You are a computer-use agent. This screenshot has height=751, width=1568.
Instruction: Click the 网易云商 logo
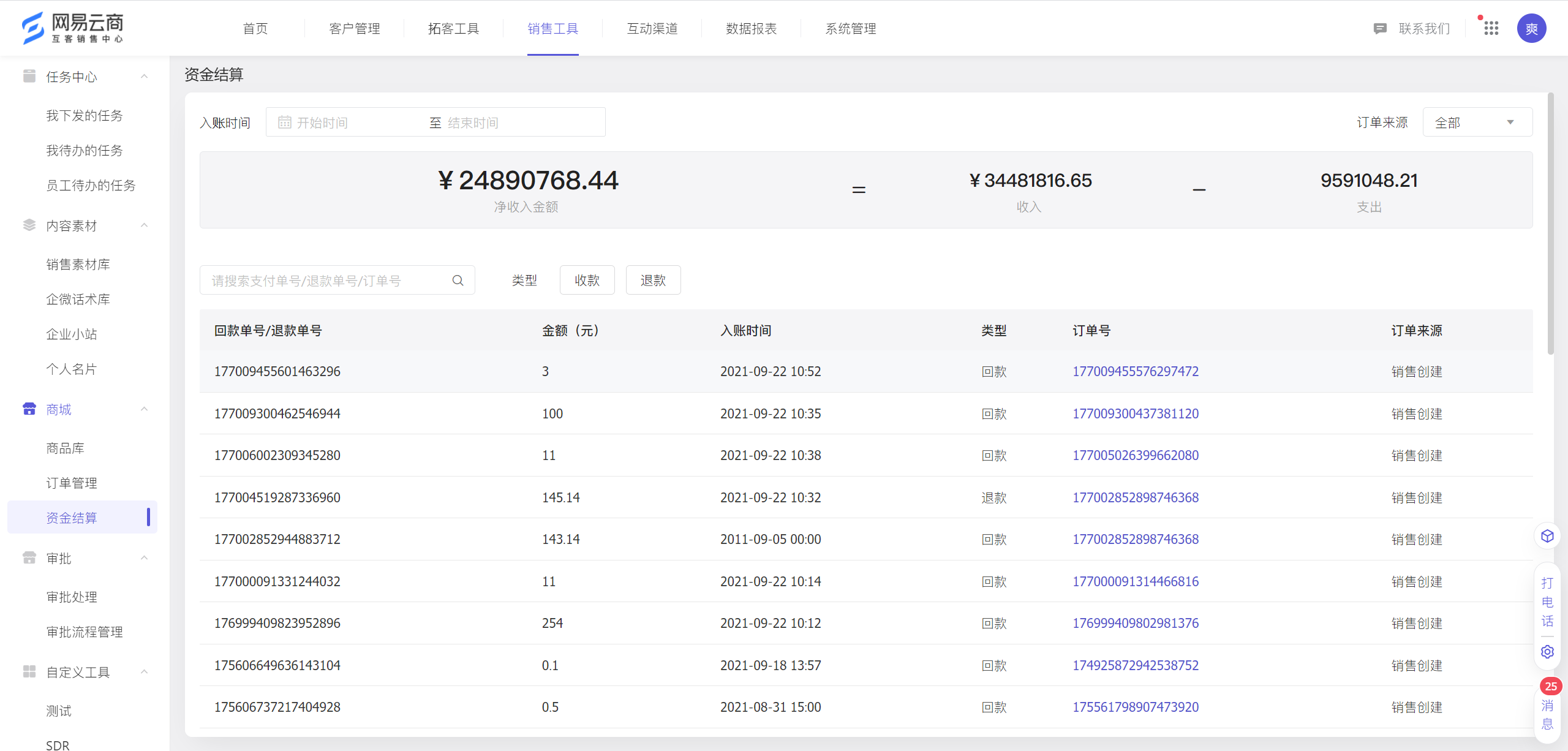tap(72, 28)
